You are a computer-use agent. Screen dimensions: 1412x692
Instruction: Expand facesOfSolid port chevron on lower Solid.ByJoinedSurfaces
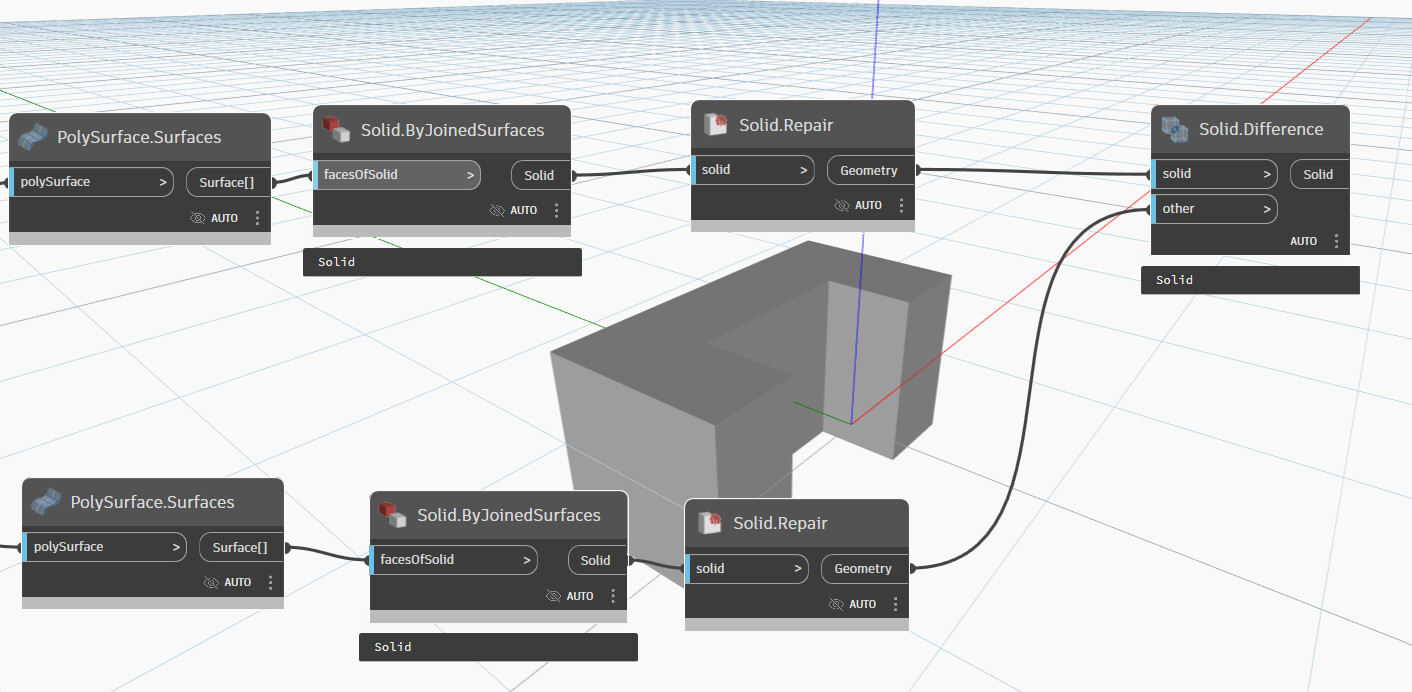pyautogui.click(x=527, y=560)
